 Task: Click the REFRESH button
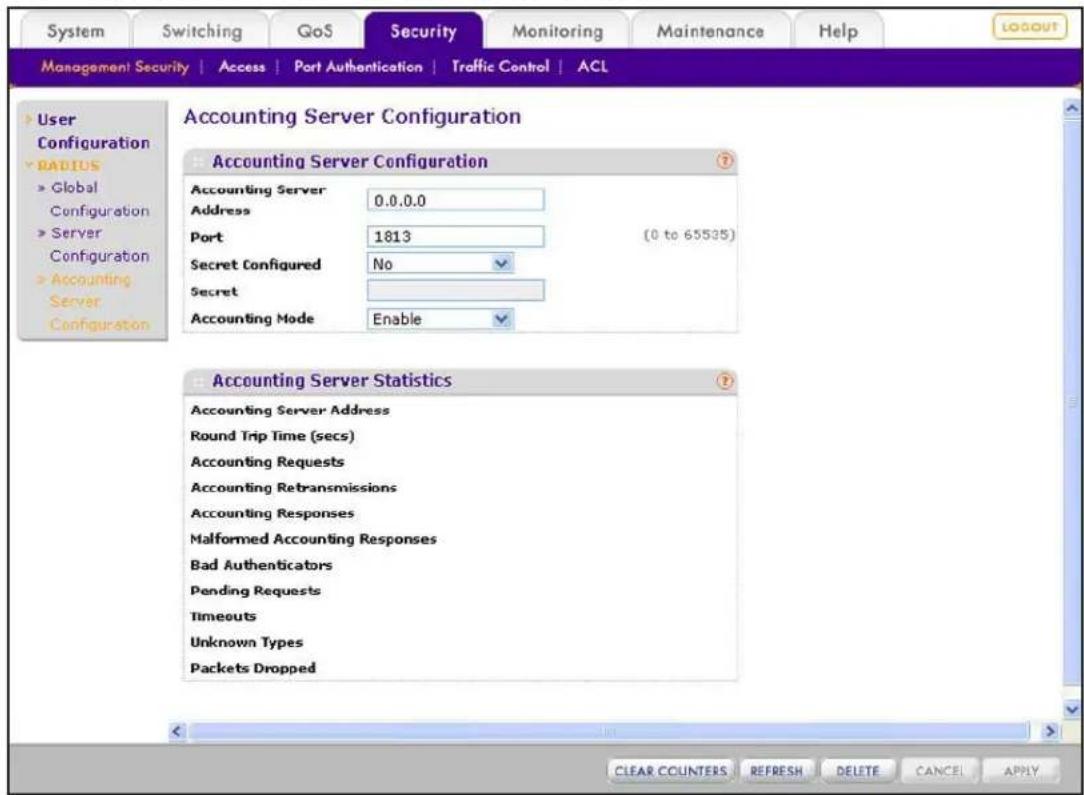(x=776, y=770)
